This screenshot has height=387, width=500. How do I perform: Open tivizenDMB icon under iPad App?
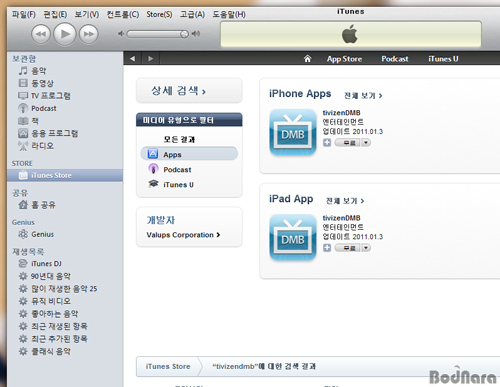coord(293,237)
